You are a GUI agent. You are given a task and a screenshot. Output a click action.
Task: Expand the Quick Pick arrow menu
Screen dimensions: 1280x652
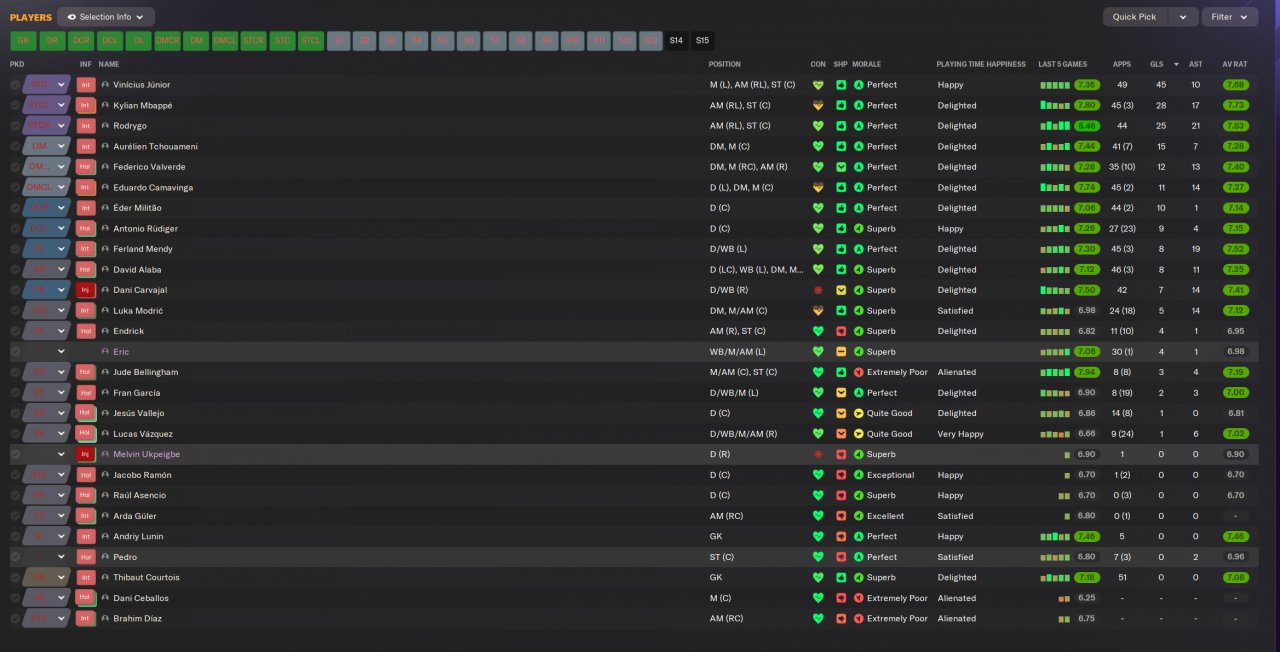point(1183,17)
